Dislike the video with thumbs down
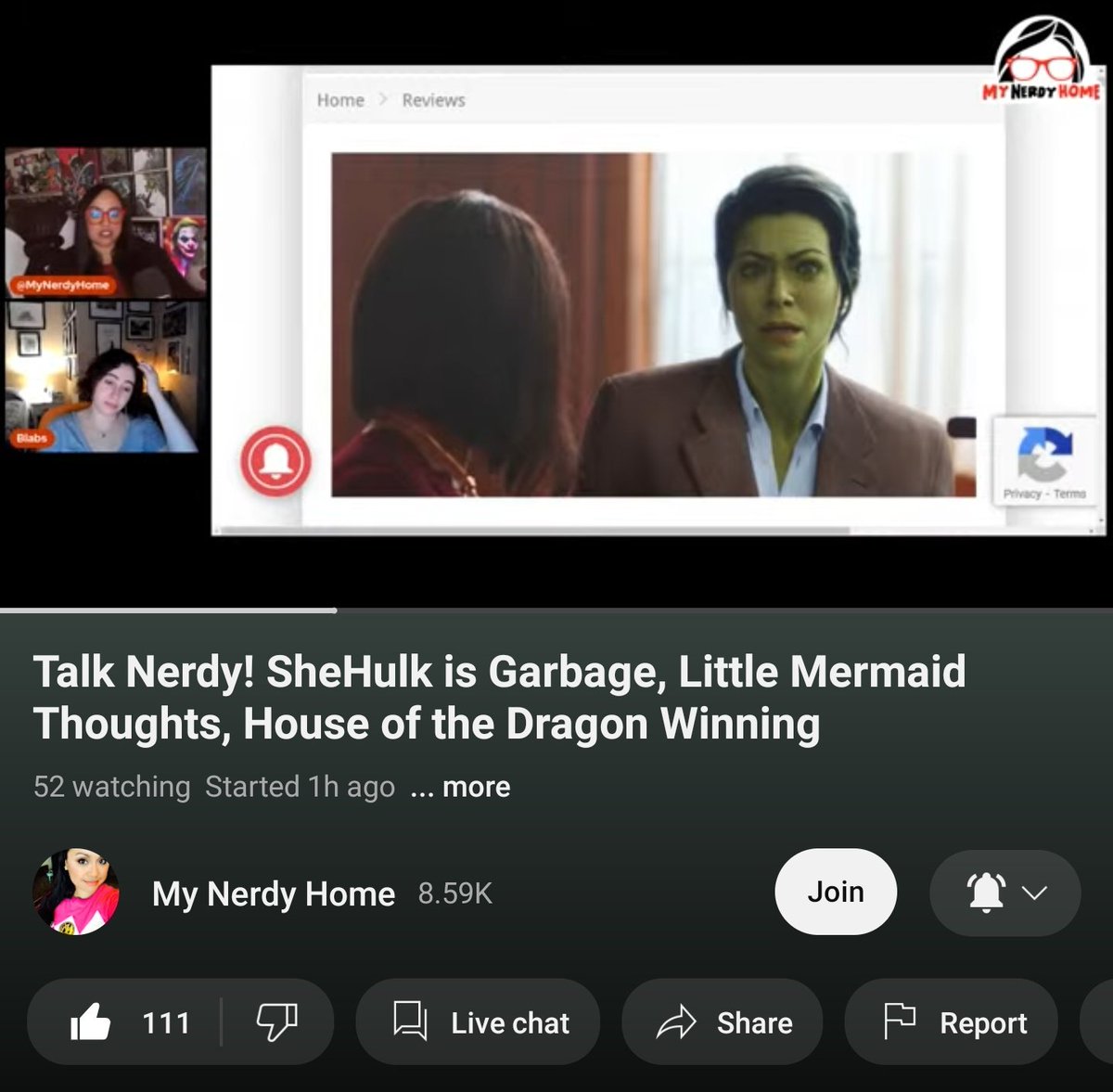 [x=276, y=1022]
